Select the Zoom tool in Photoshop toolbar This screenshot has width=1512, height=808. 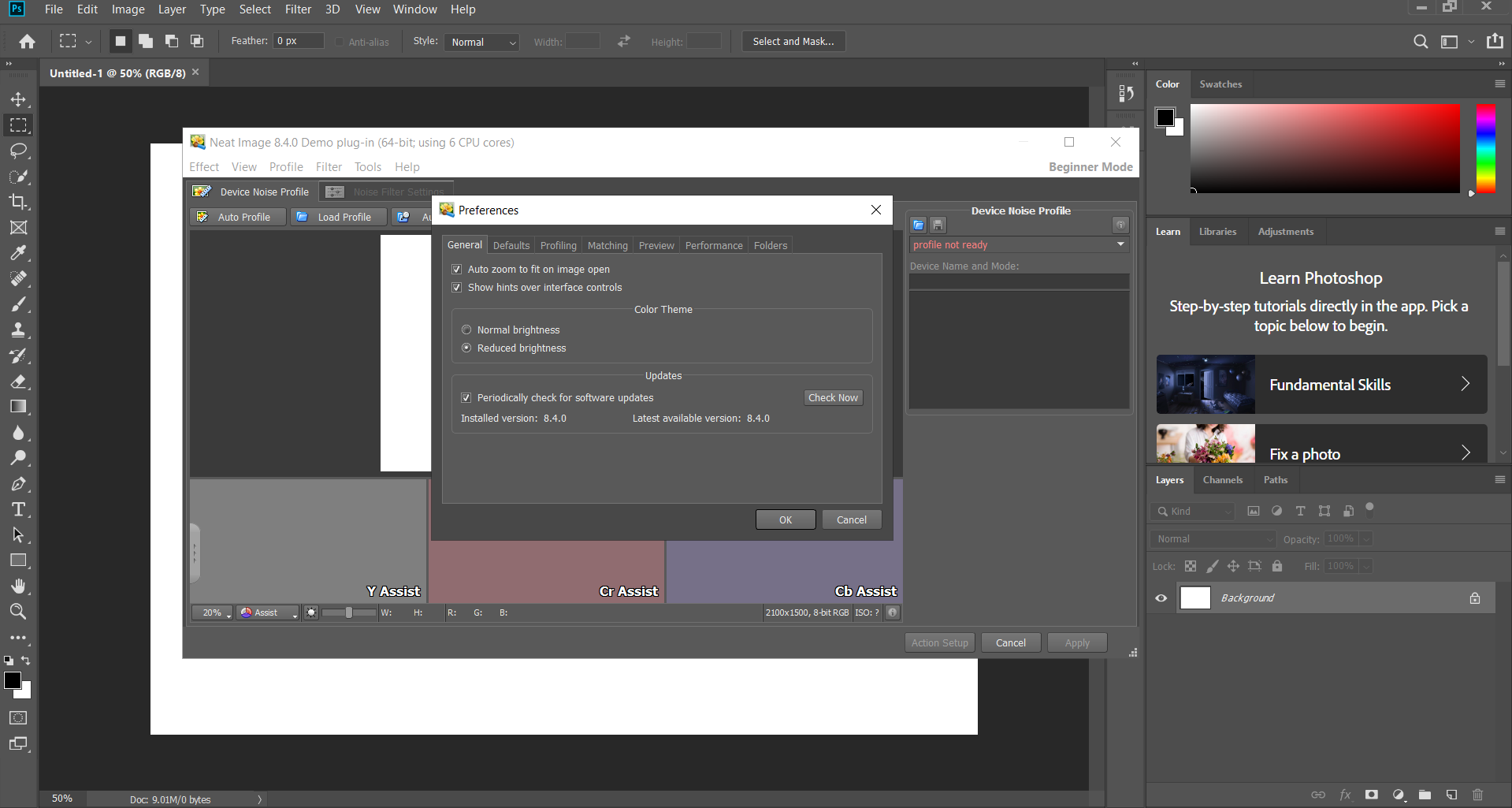pyautogui.click(x=18, y=612)
